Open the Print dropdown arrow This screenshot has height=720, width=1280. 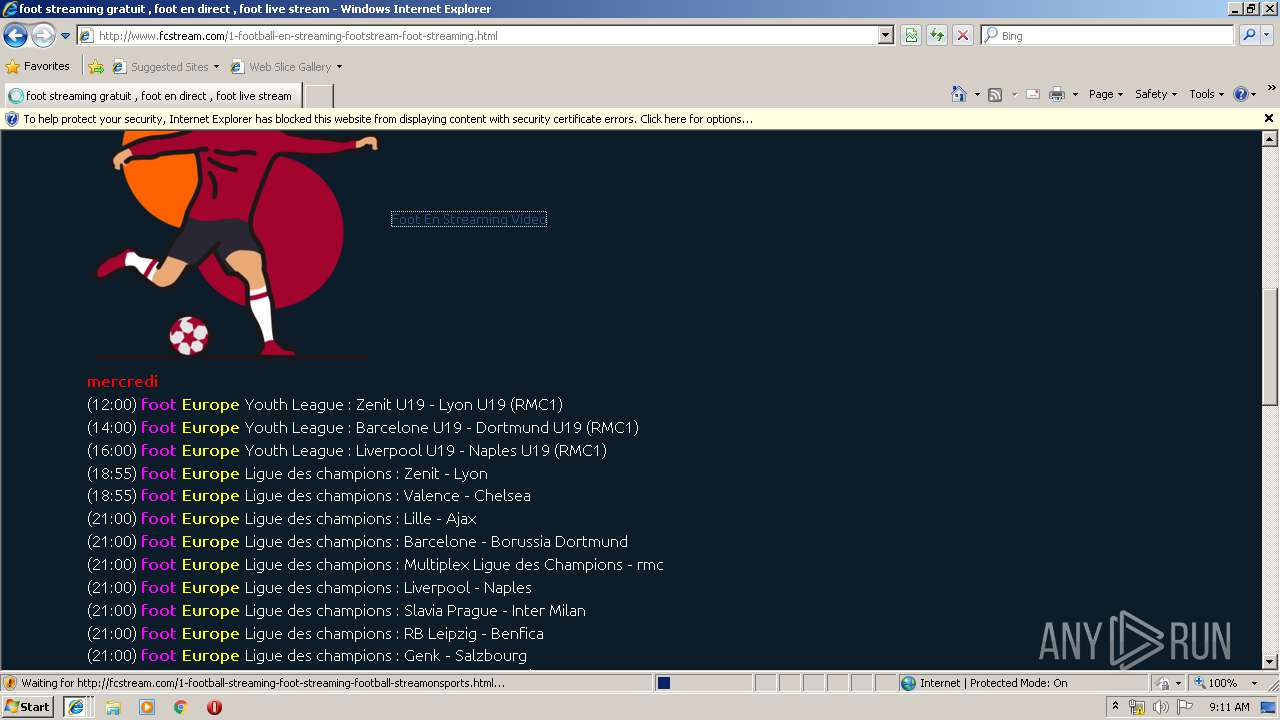(x=1075, y=94)
